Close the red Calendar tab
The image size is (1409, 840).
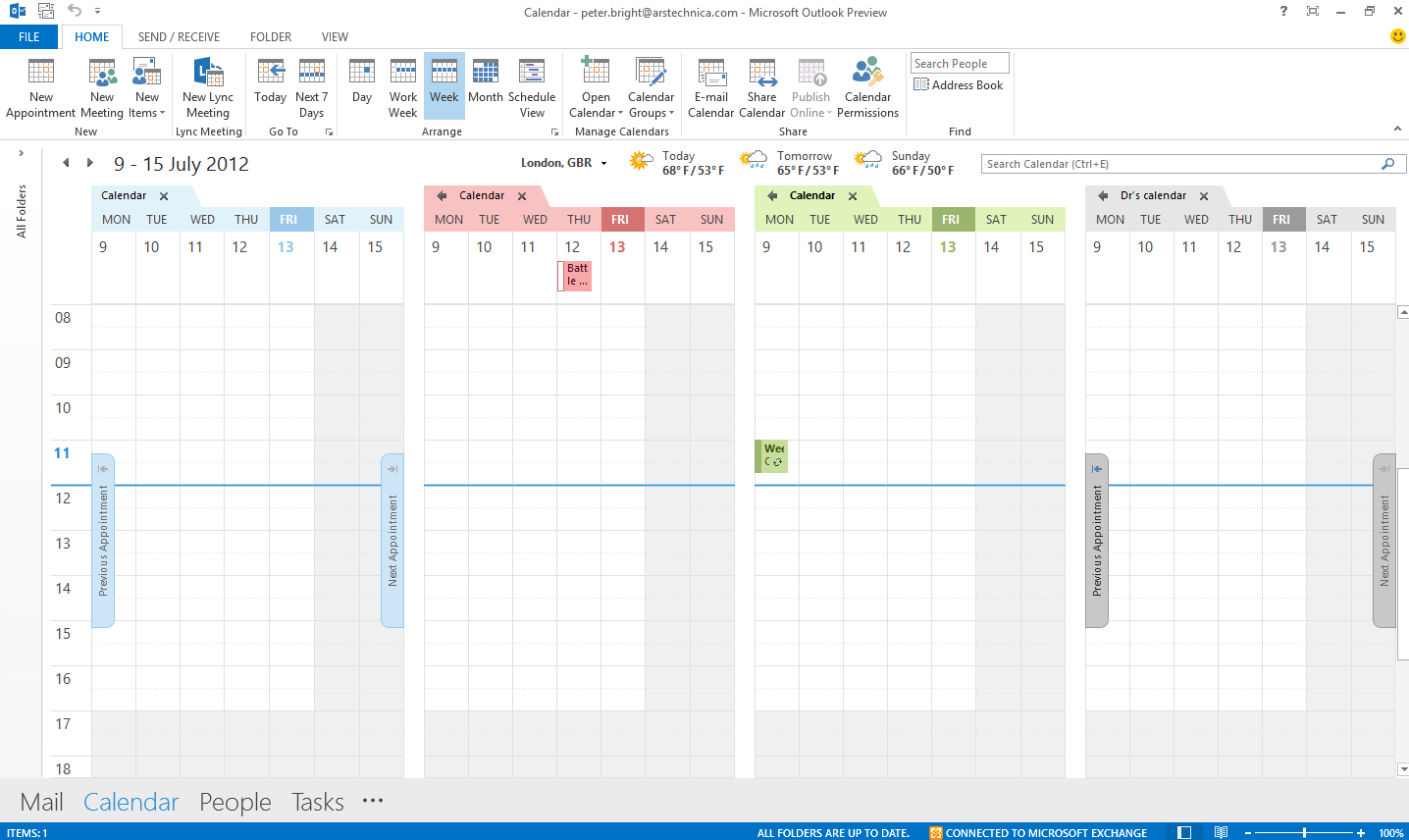522,196
